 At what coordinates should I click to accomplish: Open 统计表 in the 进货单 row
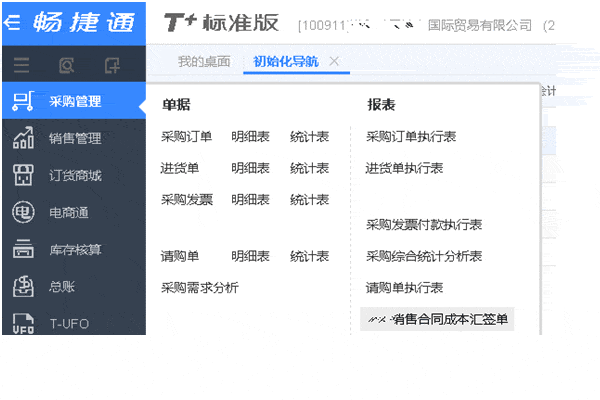309,168
